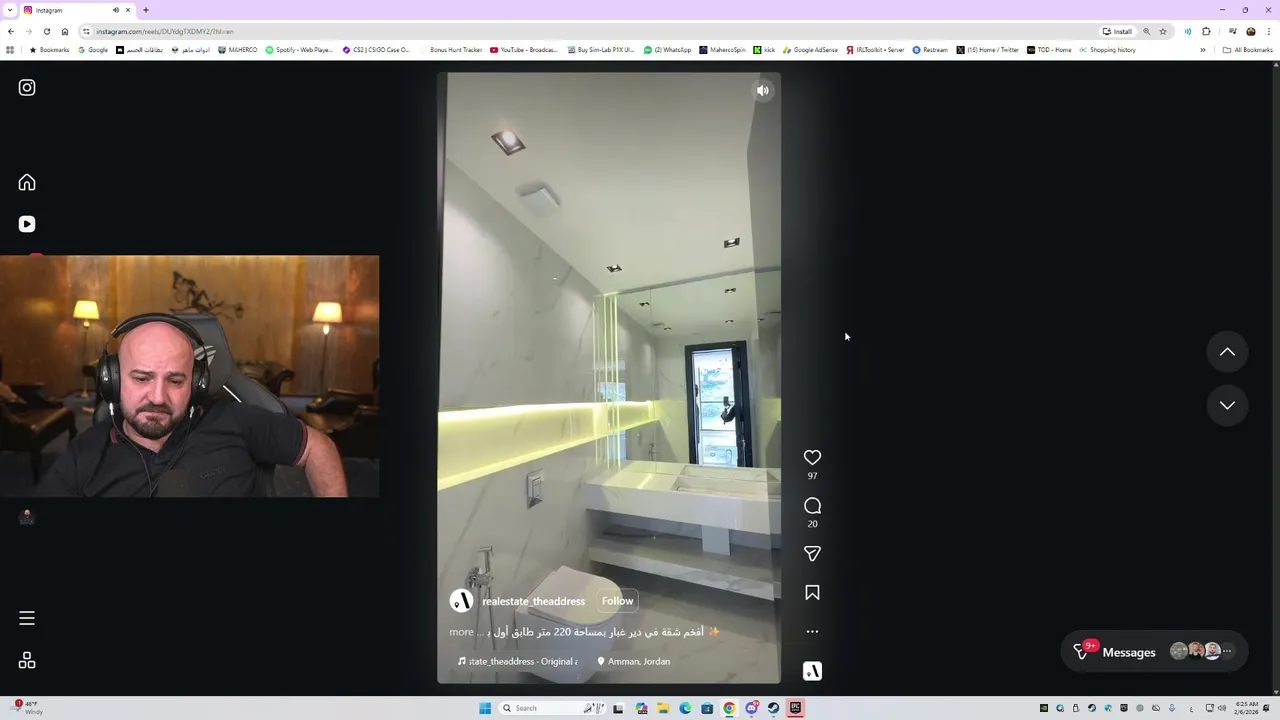Bookmark this page with star icon

tap(1163, 31)
